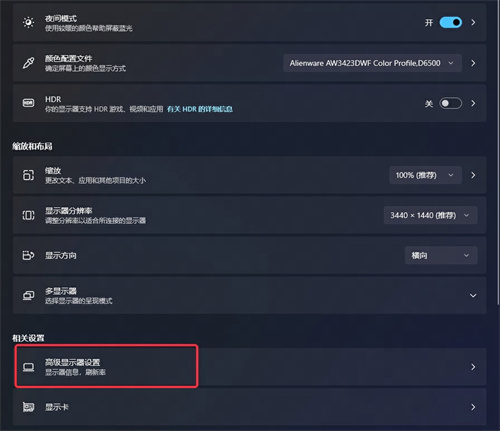Expand the multiple displays (多显示器) section
This screenshot has height=431, width=500.
coord(473,296)
